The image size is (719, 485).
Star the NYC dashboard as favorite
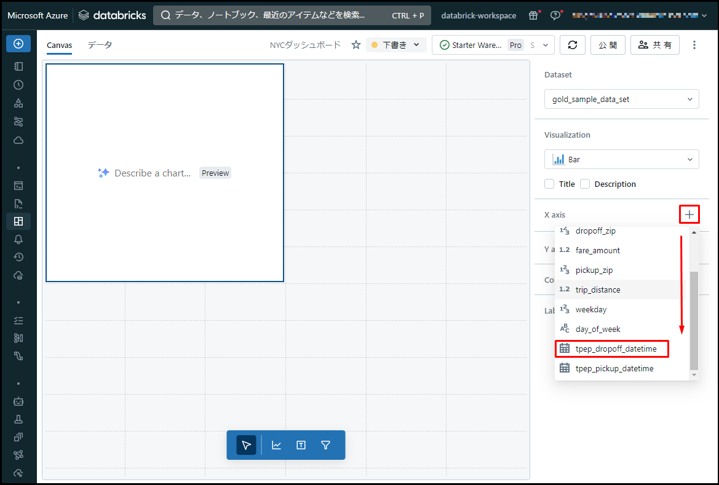click(x=356, y=45)
